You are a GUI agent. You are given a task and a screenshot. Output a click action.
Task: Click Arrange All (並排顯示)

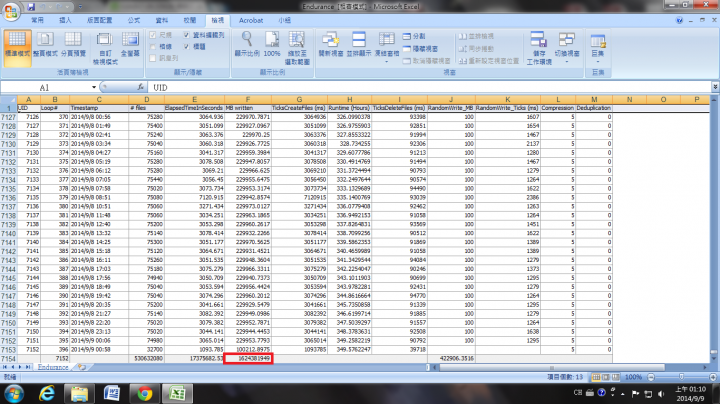click(x=359, y=45)
